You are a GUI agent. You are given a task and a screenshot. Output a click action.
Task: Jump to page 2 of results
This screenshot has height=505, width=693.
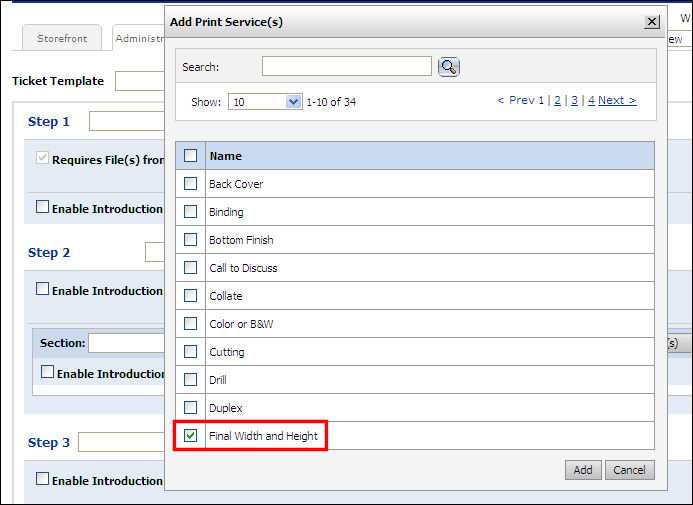tap(557, 100)
